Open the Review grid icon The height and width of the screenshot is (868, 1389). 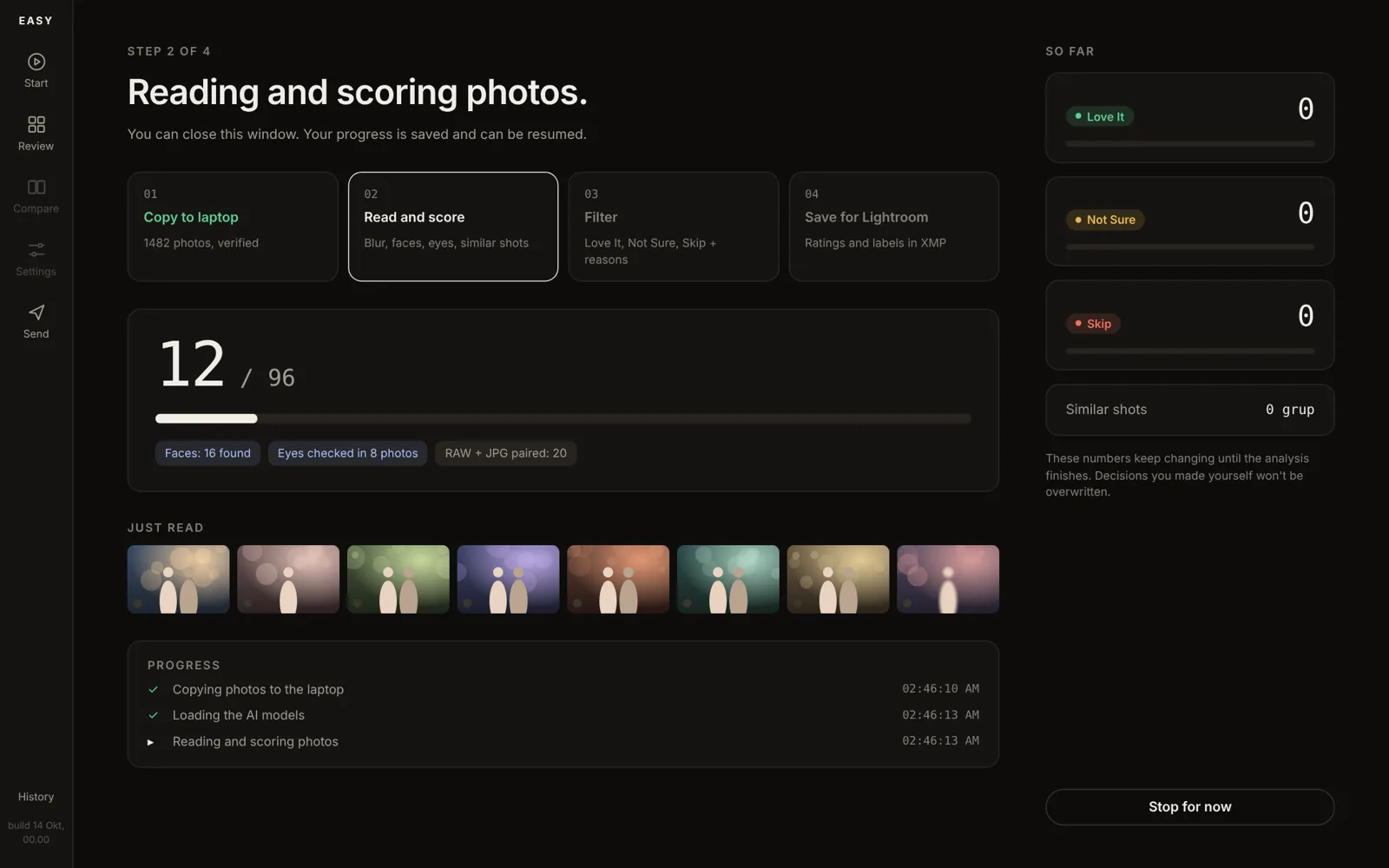click(36, 124)
